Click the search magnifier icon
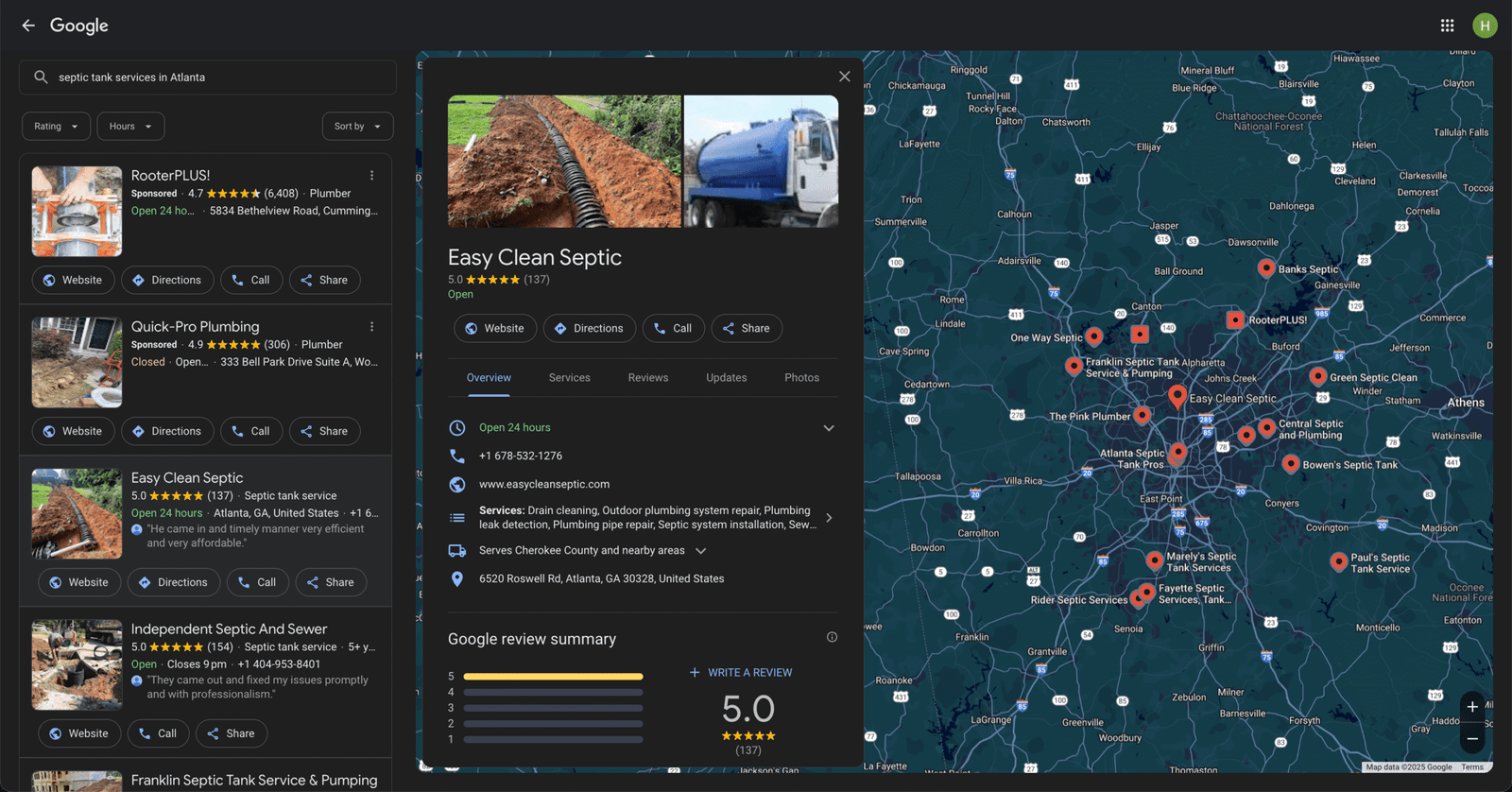1512x792 pixels. (x=41, y=77)
